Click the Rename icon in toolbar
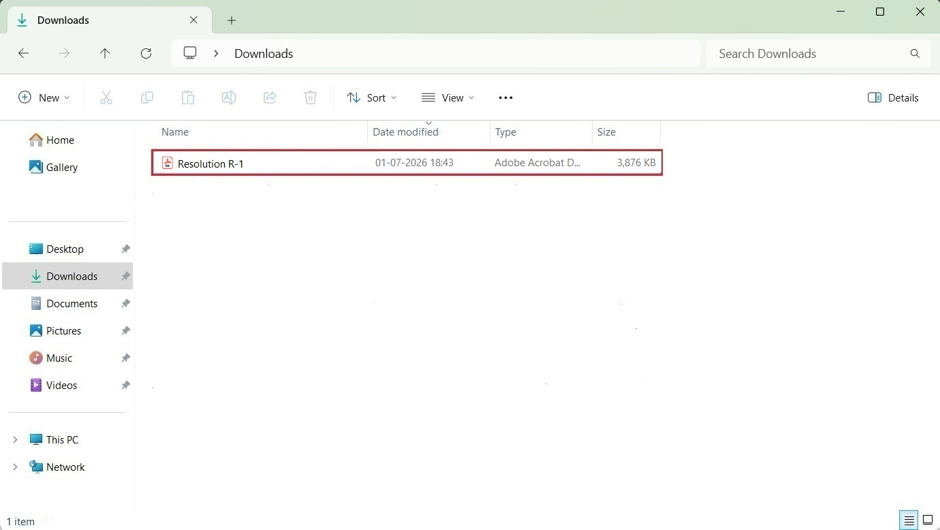The height and width of the screenshot is (530, 940). point(228,98)
